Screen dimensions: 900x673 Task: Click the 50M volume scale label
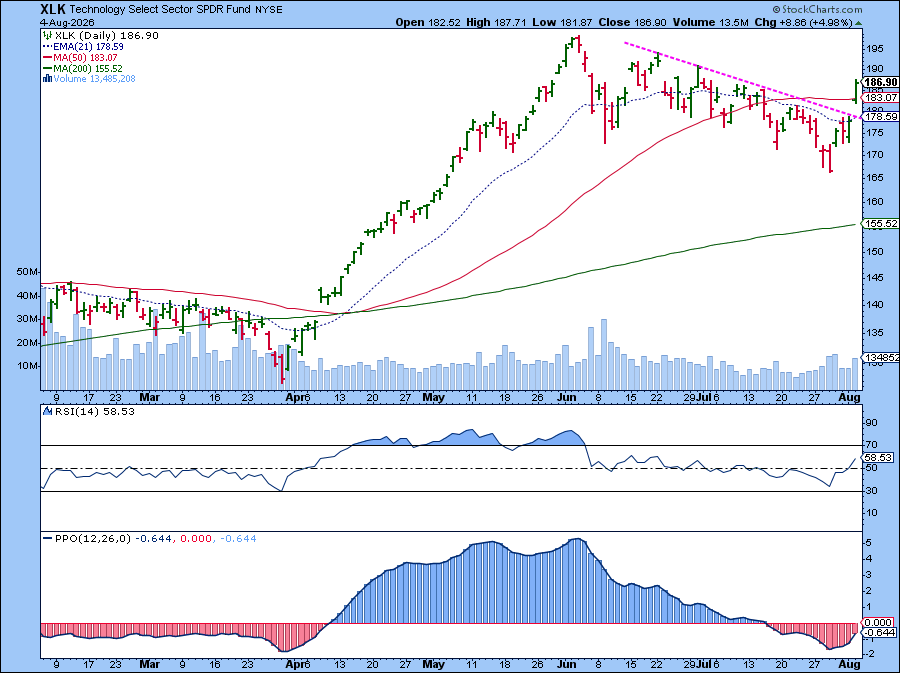28,271
